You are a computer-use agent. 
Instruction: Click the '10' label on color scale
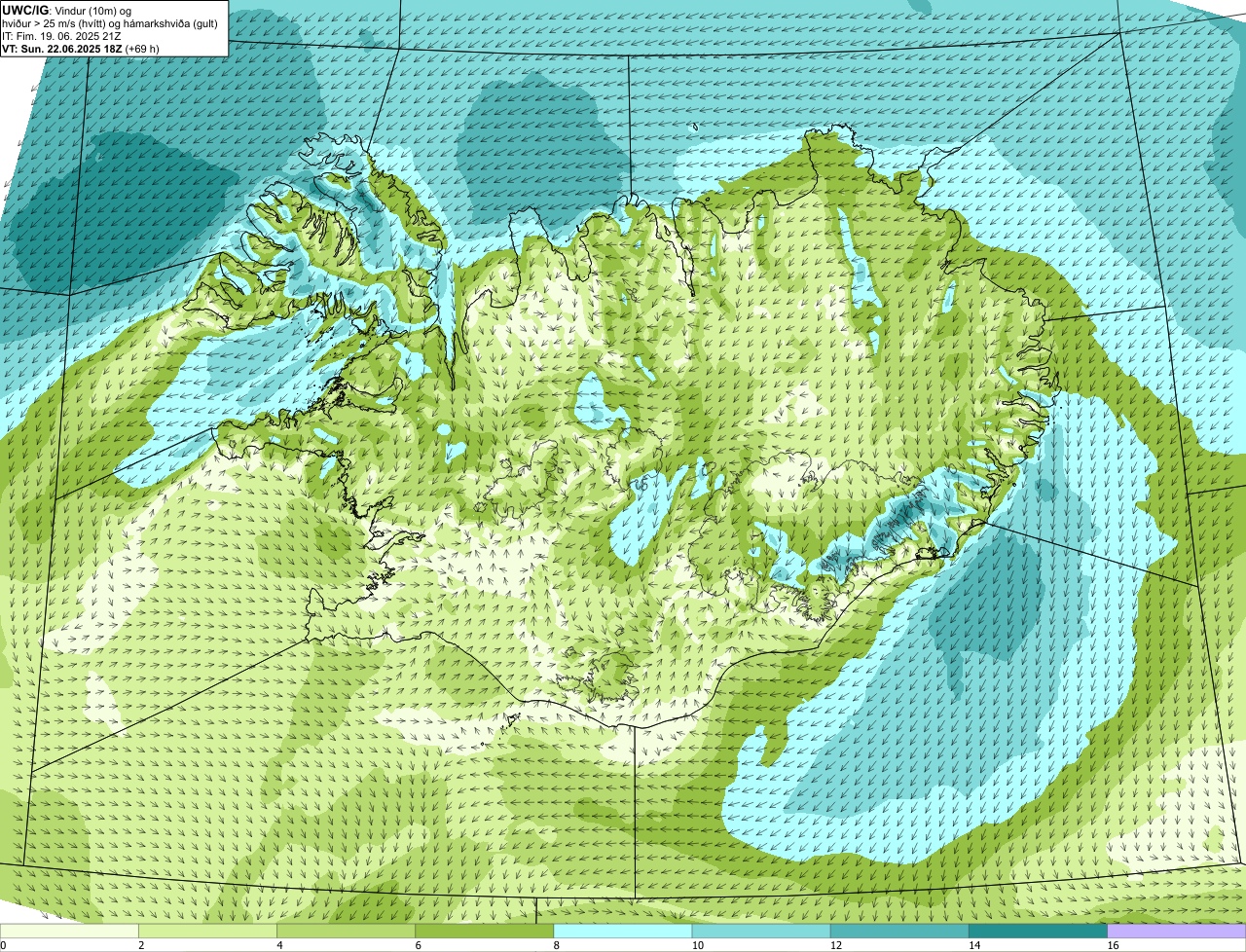(x=698, y=945)
